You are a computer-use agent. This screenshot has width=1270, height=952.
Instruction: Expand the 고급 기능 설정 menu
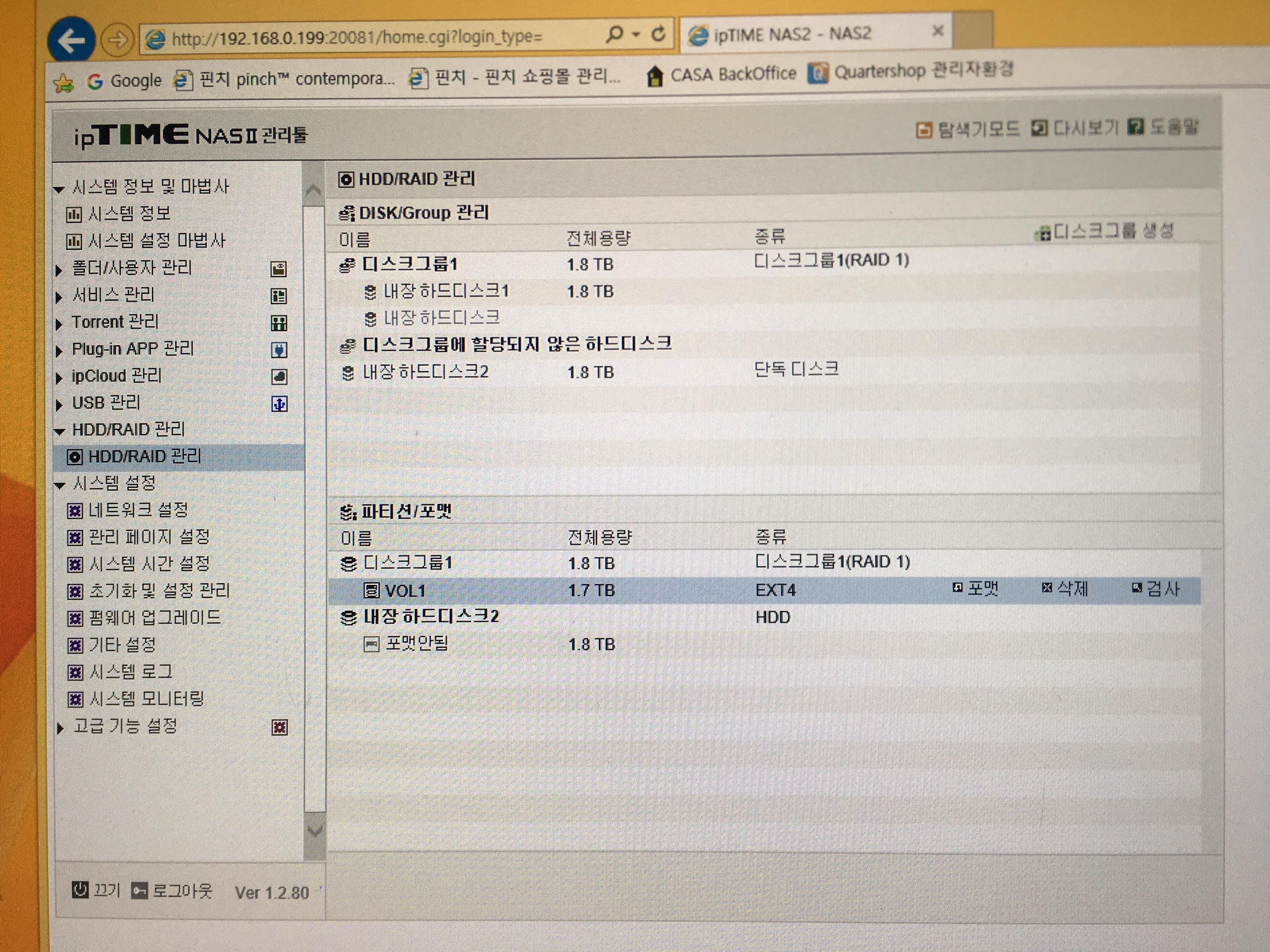pyautogui.click(x=60, y=728)
